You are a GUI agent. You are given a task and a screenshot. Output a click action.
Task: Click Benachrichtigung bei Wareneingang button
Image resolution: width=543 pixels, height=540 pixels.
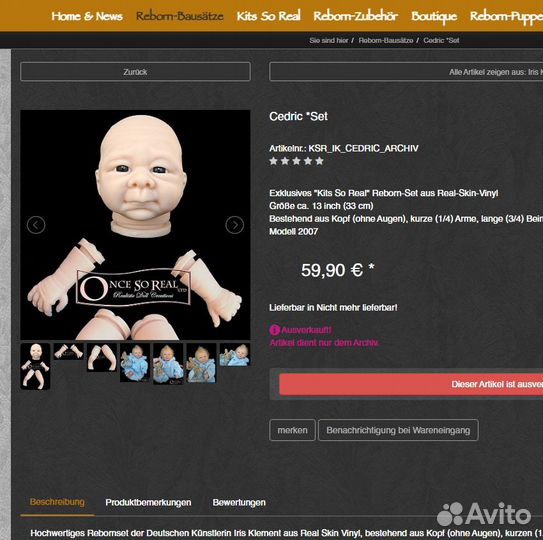(398, 430)
